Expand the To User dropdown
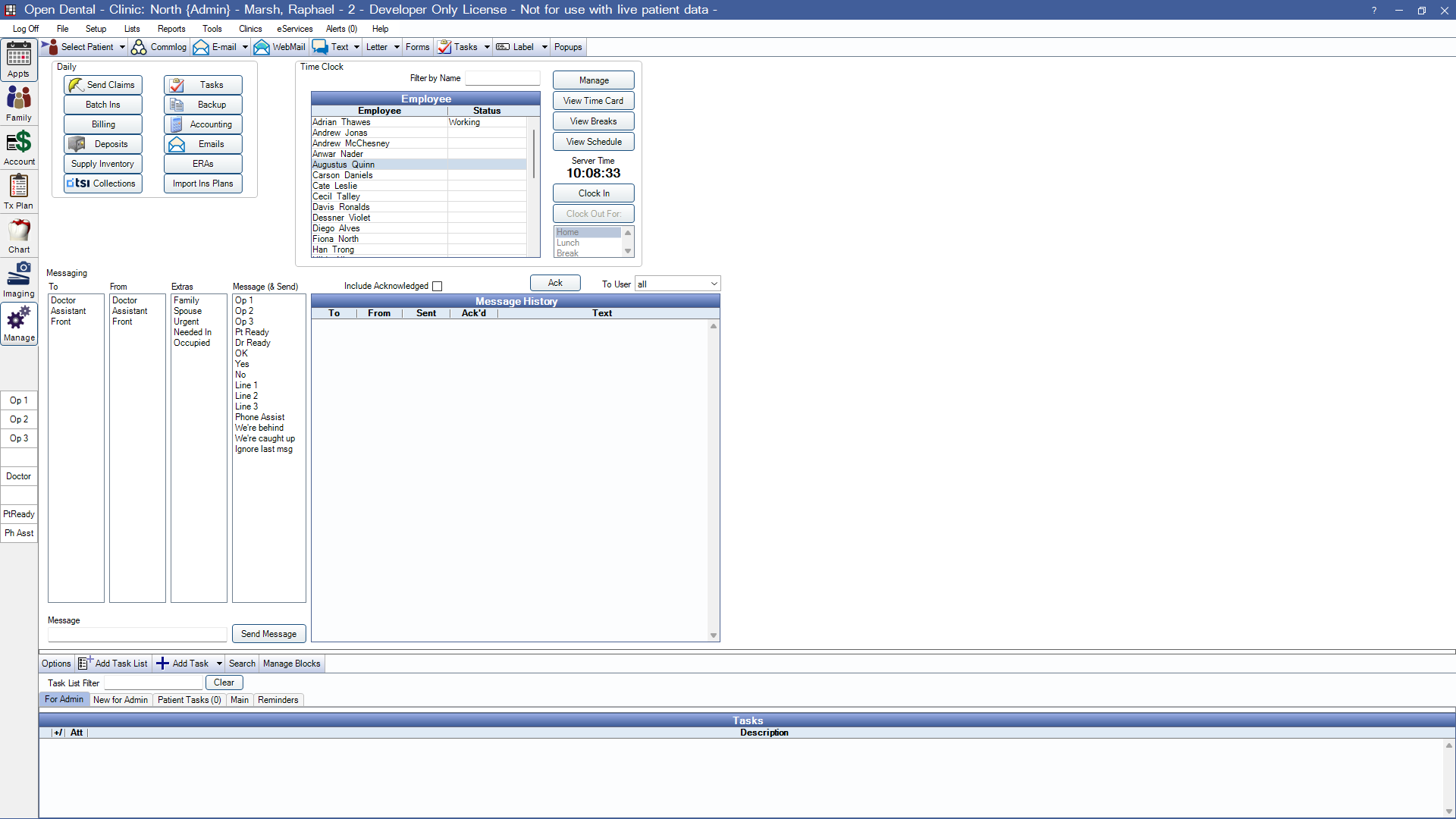The height and width of the screenshot is (819, 1456). (714, 284)
